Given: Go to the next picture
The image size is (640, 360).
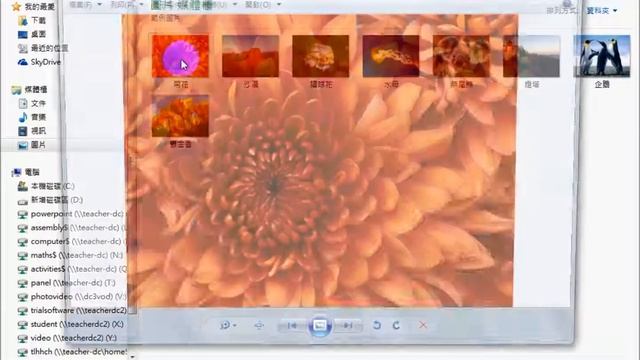Looking at the screenshot, I should point(348,326).
